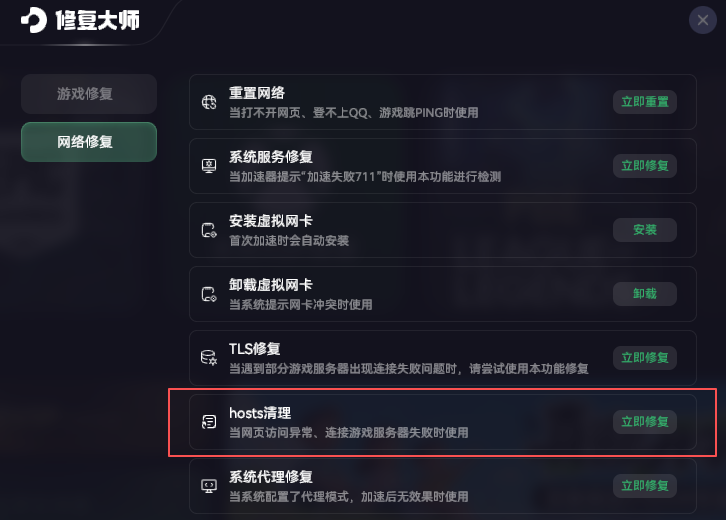Click the hosts清理 list icon
This screenshot has width=726, height=520.
point(209,422)
